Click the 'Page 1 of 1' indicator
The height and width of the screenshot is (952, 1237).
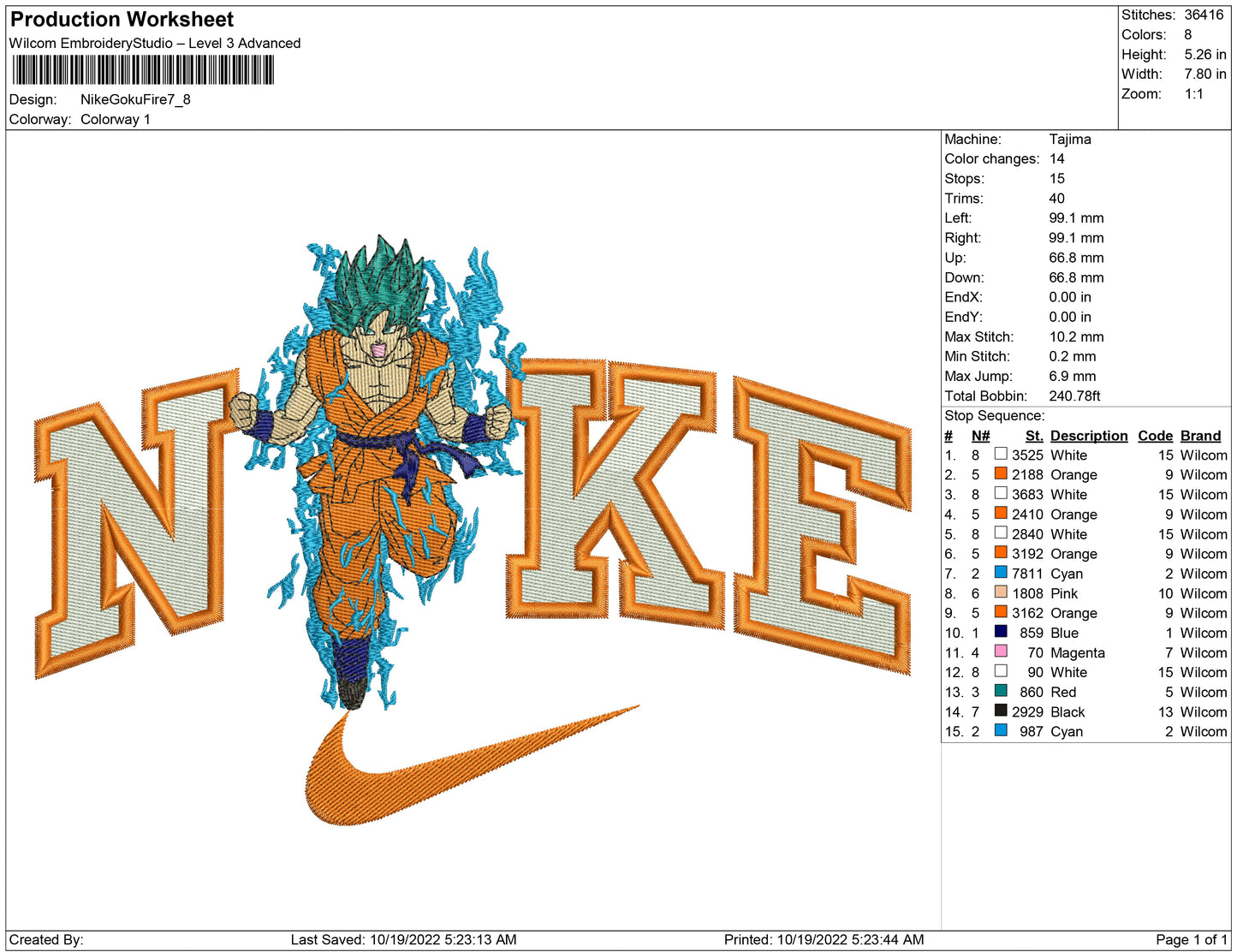pyautogui.click(x=1192, y=939)
